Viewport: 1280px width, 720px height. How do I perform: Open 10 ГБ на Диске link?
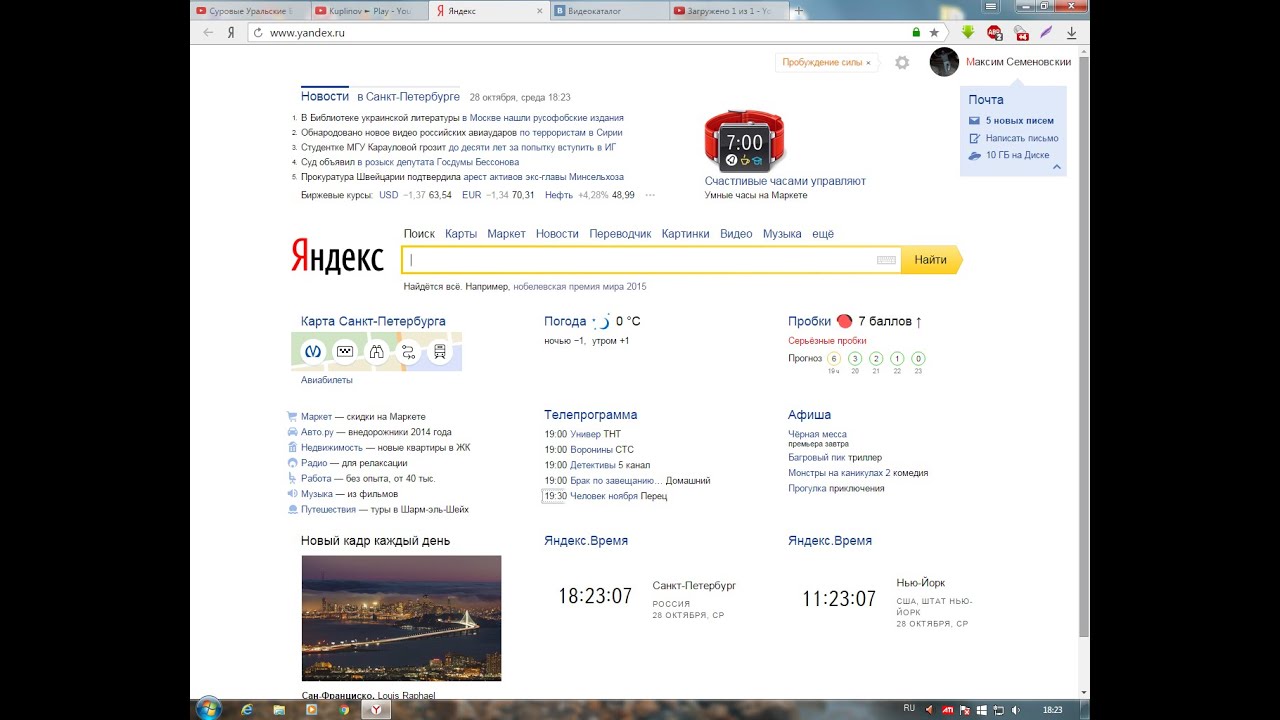click(1017, 155)
